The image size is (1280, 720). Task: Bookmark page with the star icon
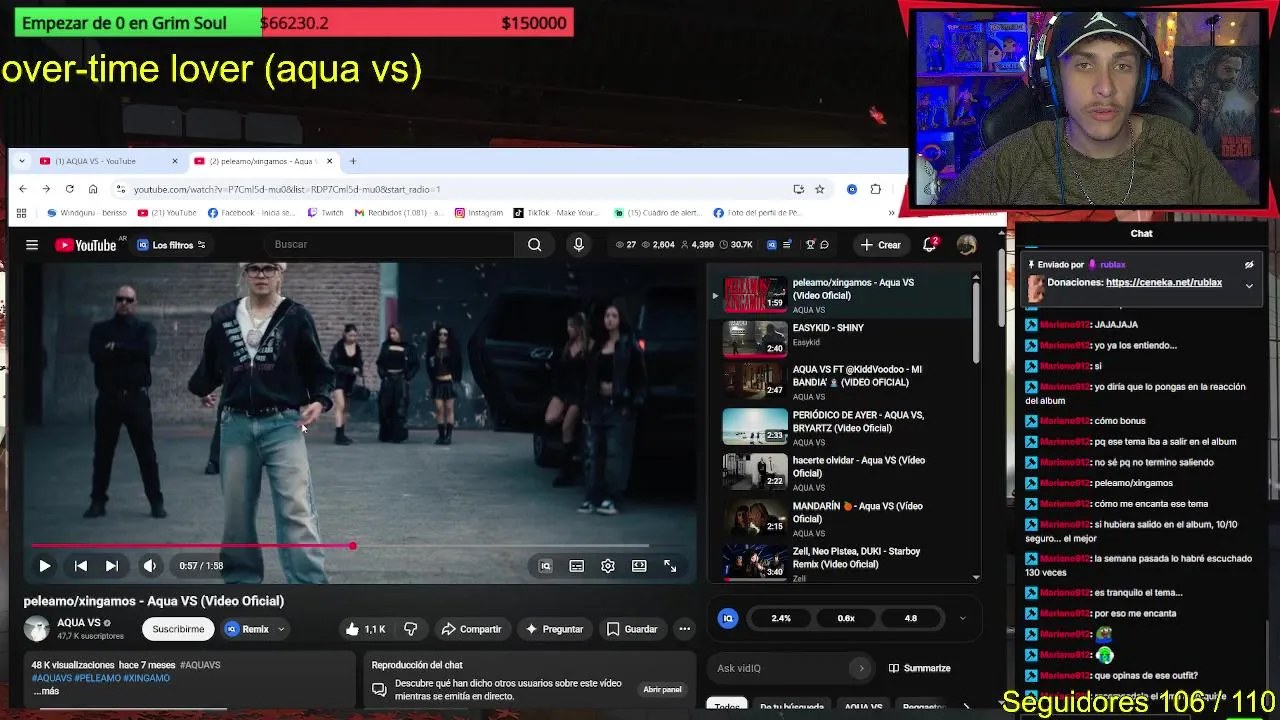click(x=819, y=189)
